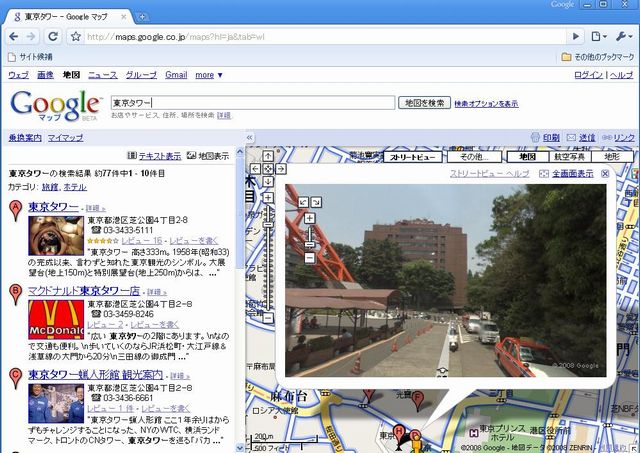The height and width of the screenshot is (453, 640).
Task: Open result A 東京タワー
Action: tap(53, 207)
